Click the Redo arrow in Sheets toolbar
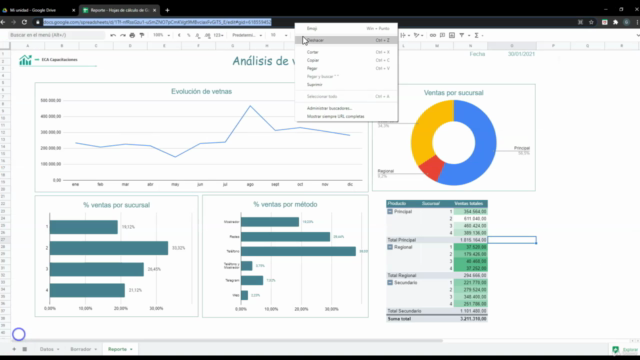 tap(122, 36)
